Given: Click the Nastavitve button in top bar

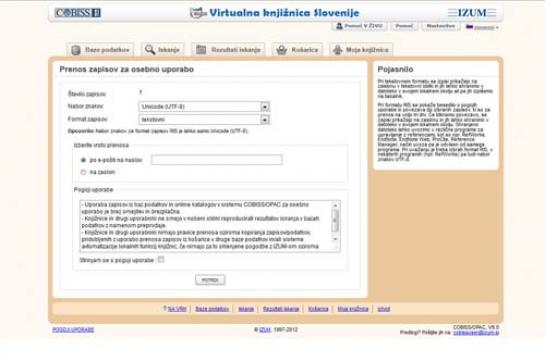Looking at the screenshot, I should pyautogui.click(x=440, y=26).
